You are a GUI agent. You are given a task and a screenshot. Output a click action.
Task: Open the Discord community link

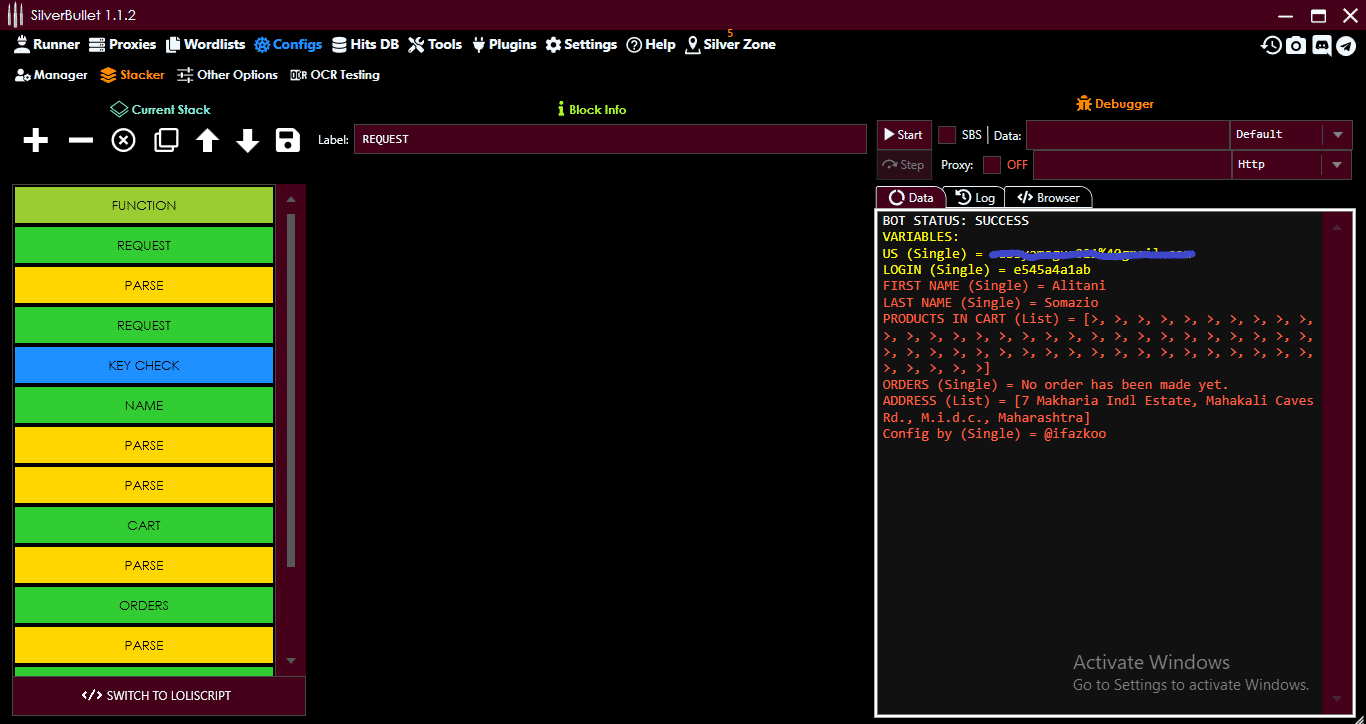point(1322,45)
